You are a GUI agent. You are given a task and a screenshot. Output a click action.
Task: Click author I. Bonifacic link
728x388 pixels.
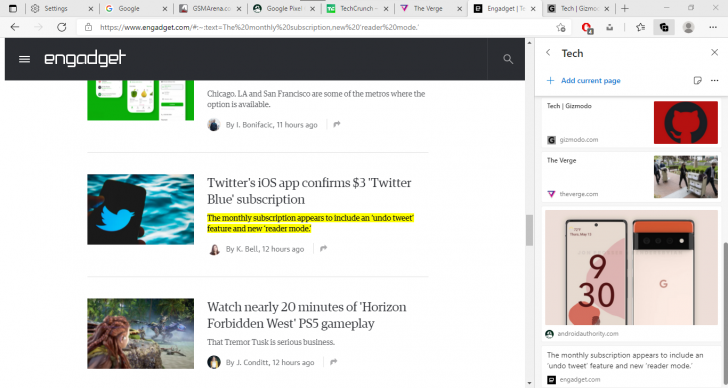(254, 125)
